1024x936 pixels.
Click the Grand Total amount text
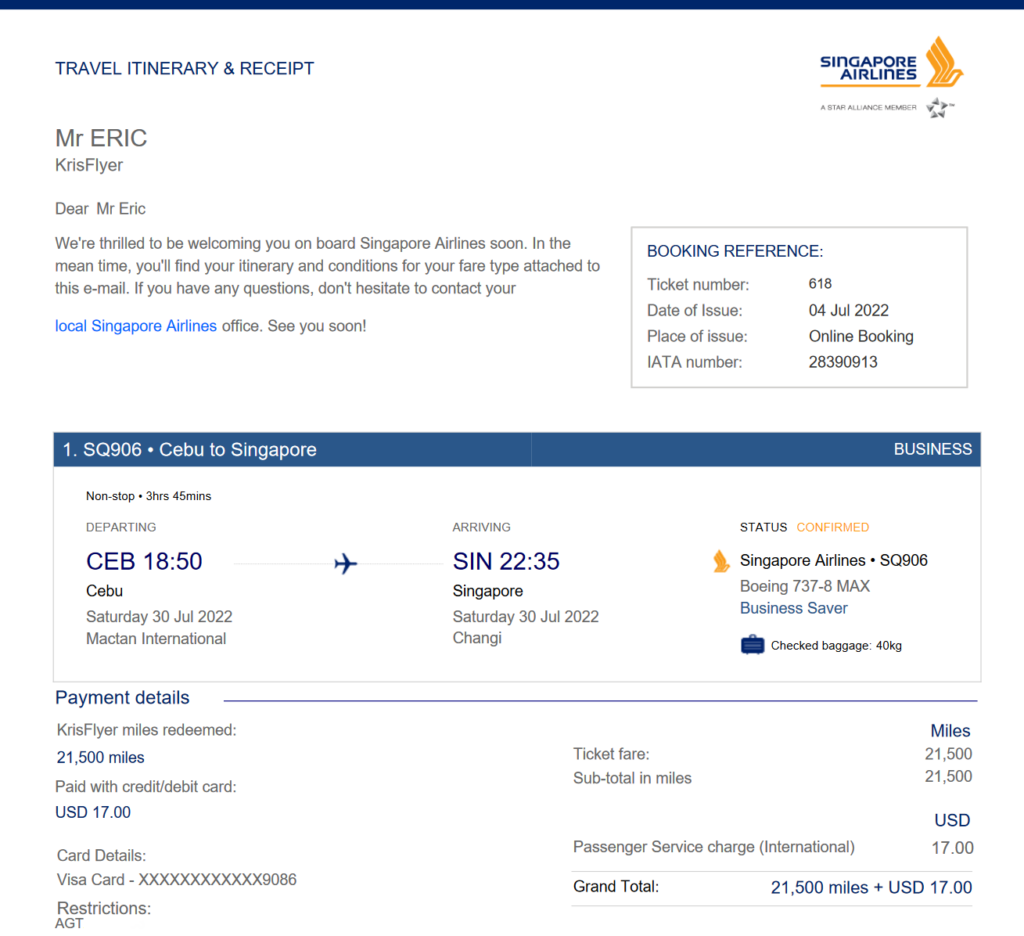pos(871,888)
